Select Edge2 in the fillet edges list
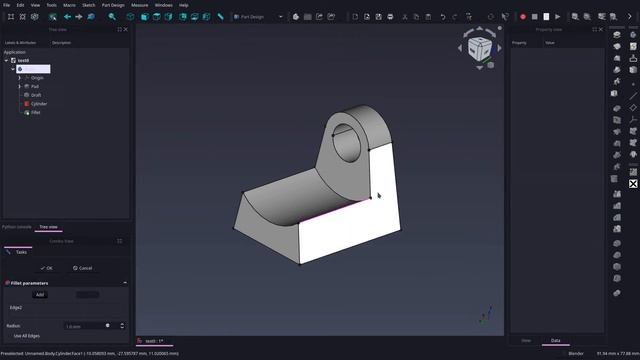The height and width of the screenshot is (360, 640). tap(16, 307)
